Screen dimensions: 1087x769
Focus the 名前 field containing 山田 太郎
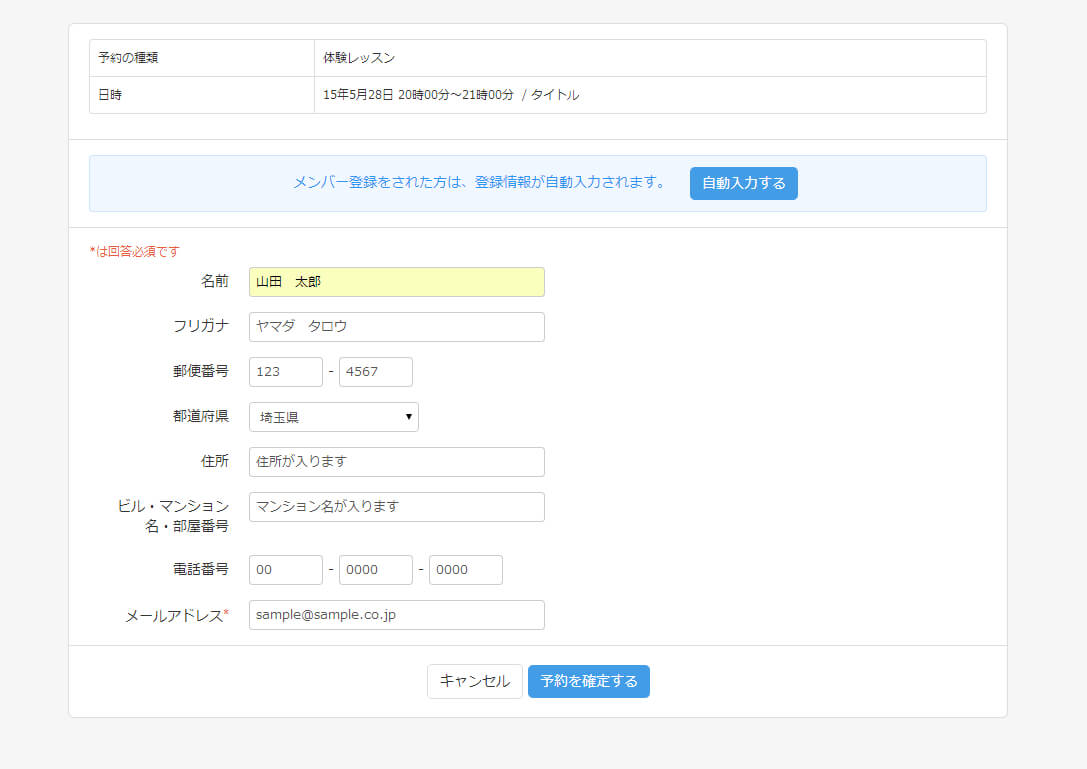[x=396, y=282]
